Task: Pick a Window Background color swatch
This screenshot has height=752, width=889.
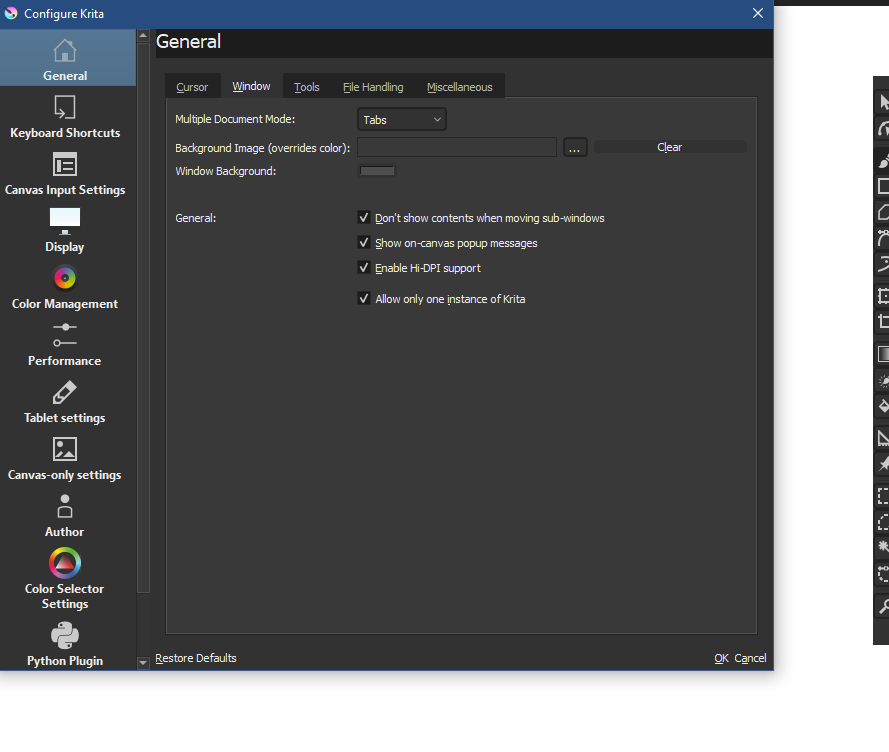Action: click(377, 171)
